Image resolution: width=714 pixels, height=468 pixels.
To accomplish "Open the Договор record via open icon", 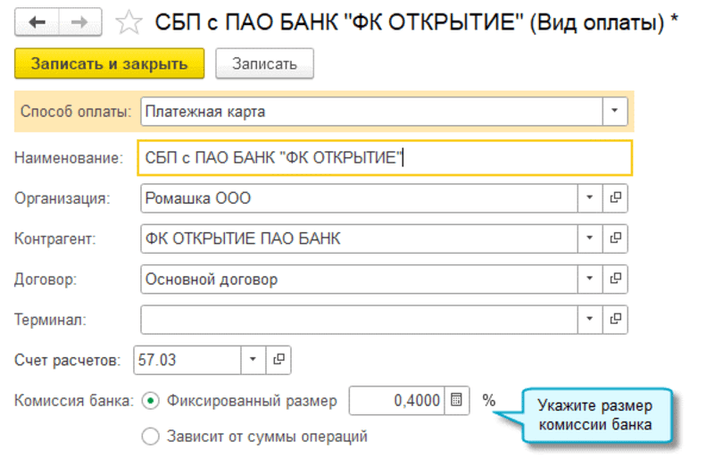I will (615, 279).
